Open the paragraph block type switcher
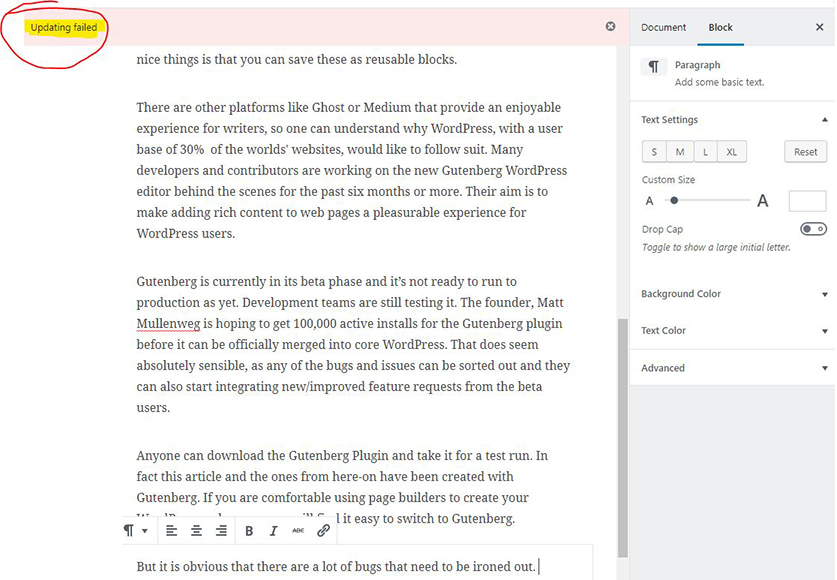Viewport: 837px width, 580px height. [x=136, y=530]
